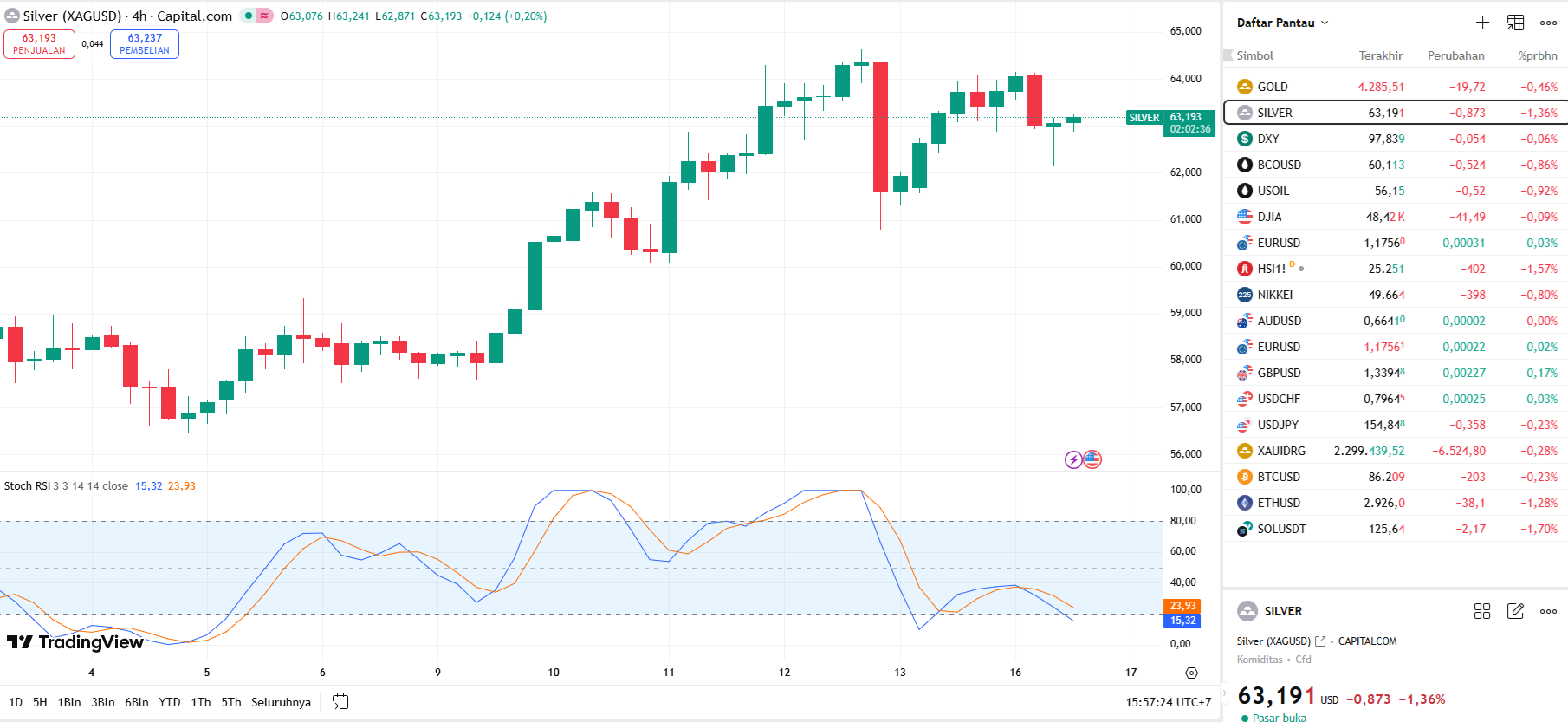
Task: Add a symbol to the watchlist
Action: click(1482, 23)
